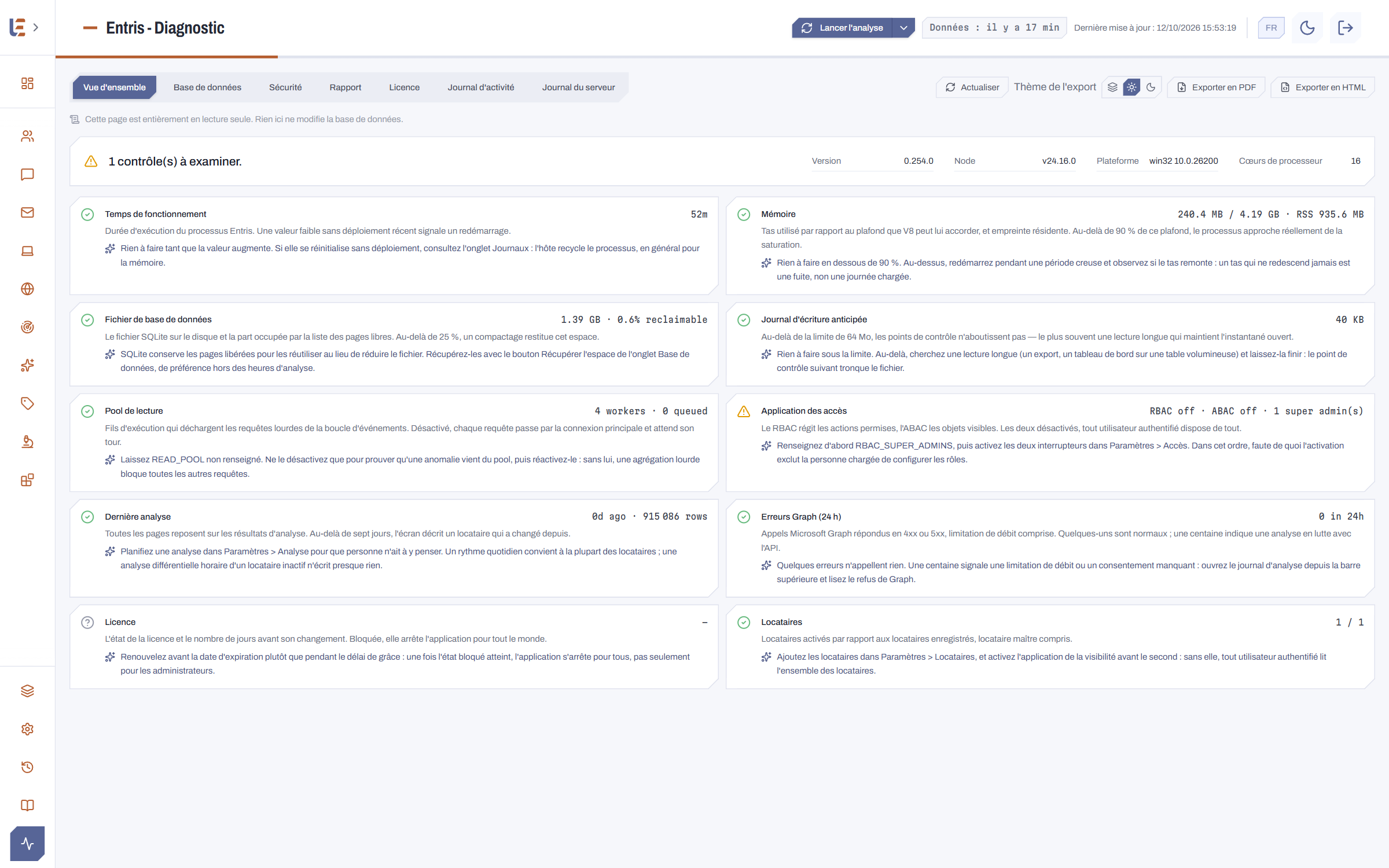Open the Licence tab
The width and height of the screenshot is (1389, 868).
coord(405,87)
